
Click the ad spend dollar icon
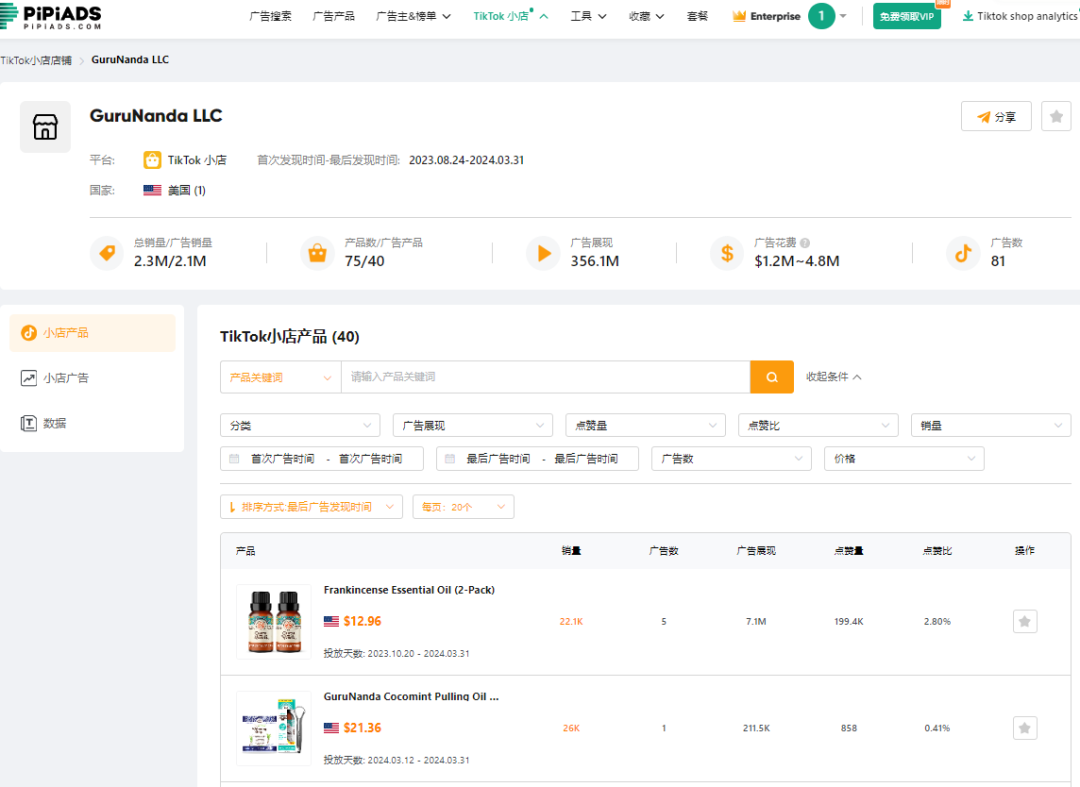(727, 253)
